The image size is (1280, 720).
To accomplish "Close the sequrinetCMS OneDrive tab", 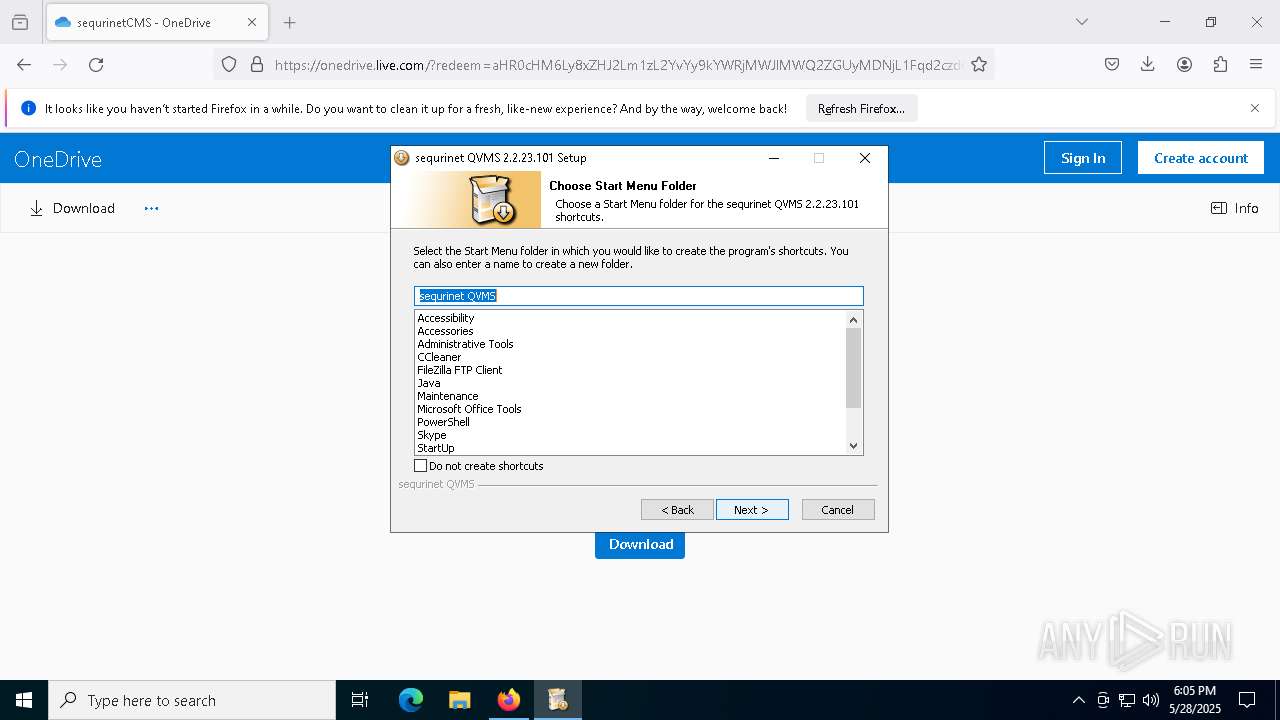I will click(x=252, y=22).
